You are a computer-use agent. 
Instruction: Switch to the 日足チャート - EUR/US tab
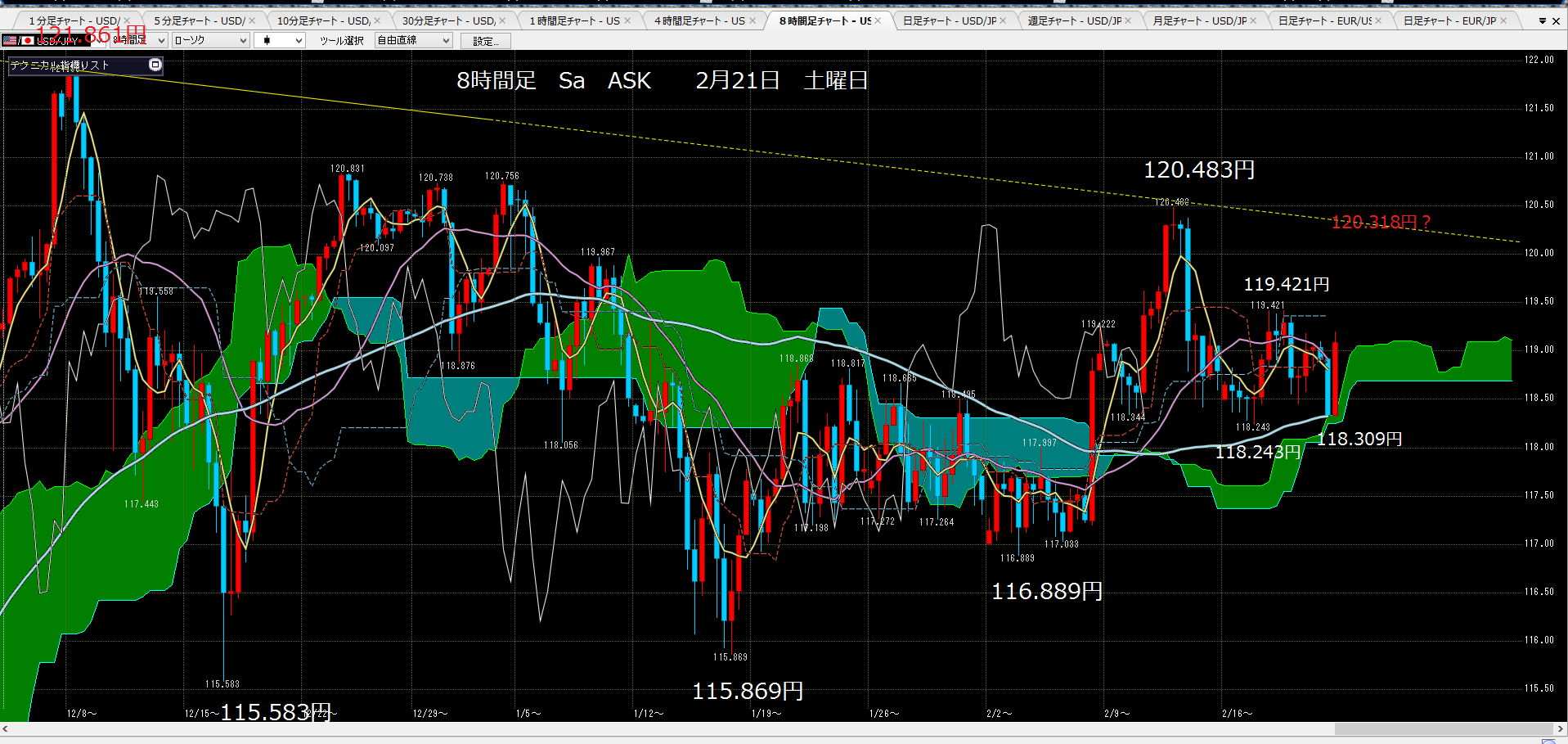[1325, 21]
